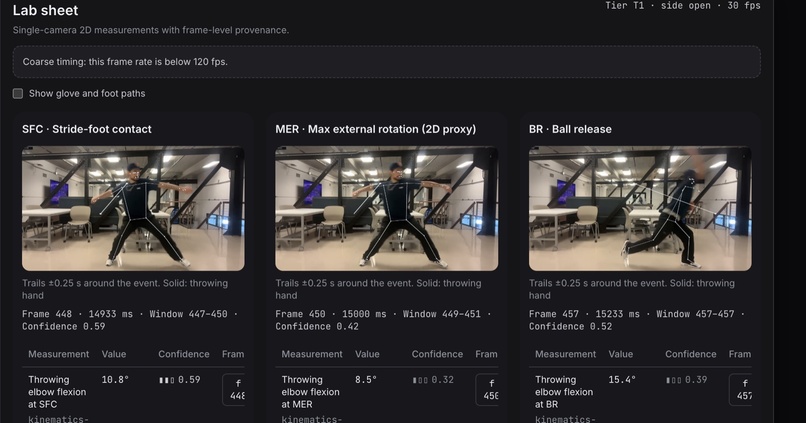Click the 0.59 confidence bar in SFC row
The image size is (806, 423).
179,380
